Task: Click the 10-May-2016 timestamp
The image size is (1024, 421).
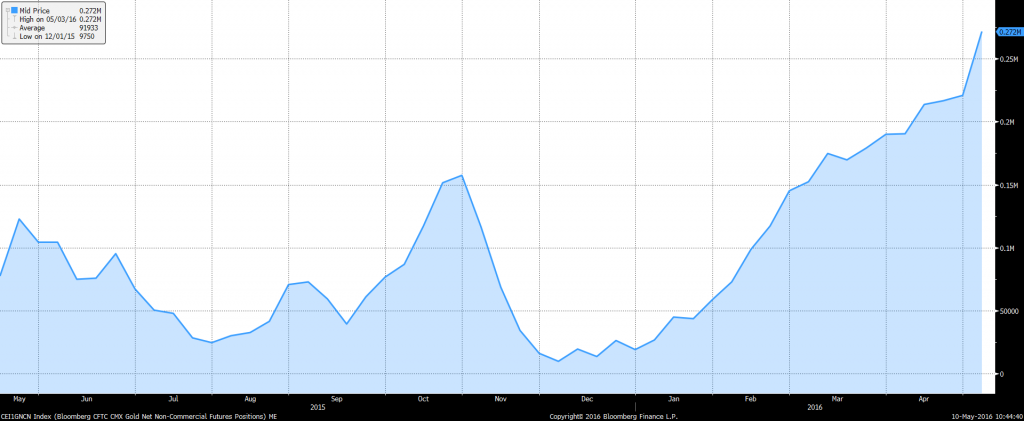Action: click(x=988, y=416)
